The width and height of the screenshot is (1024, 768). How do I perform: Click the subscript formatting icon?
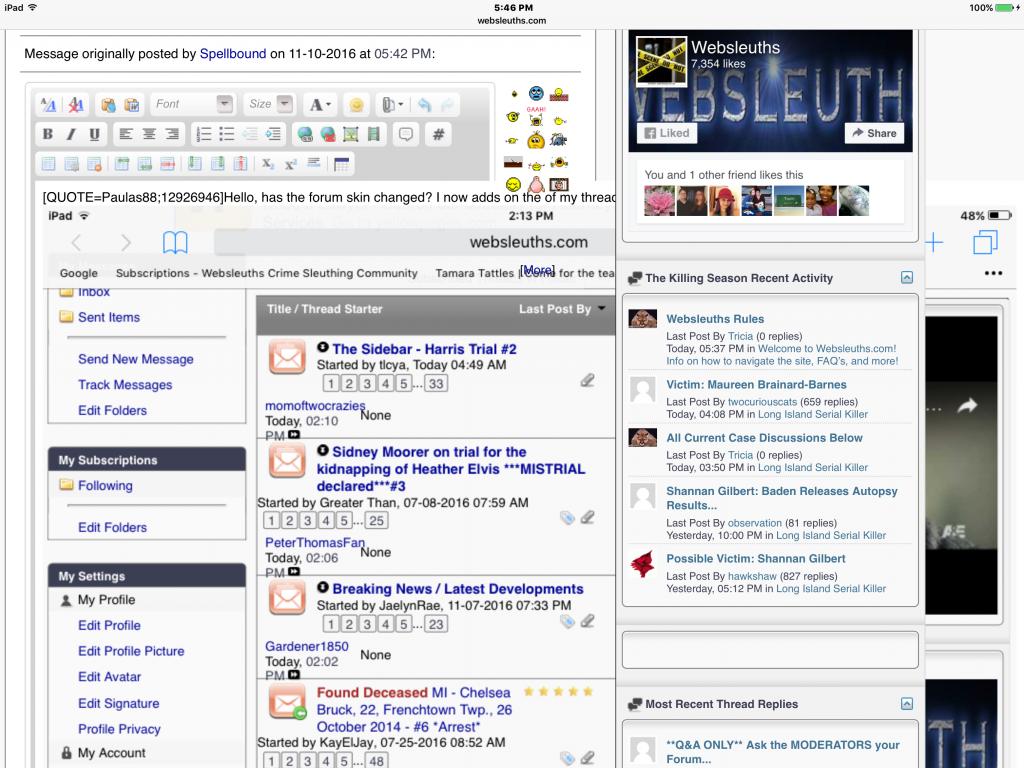coord(268,164)
